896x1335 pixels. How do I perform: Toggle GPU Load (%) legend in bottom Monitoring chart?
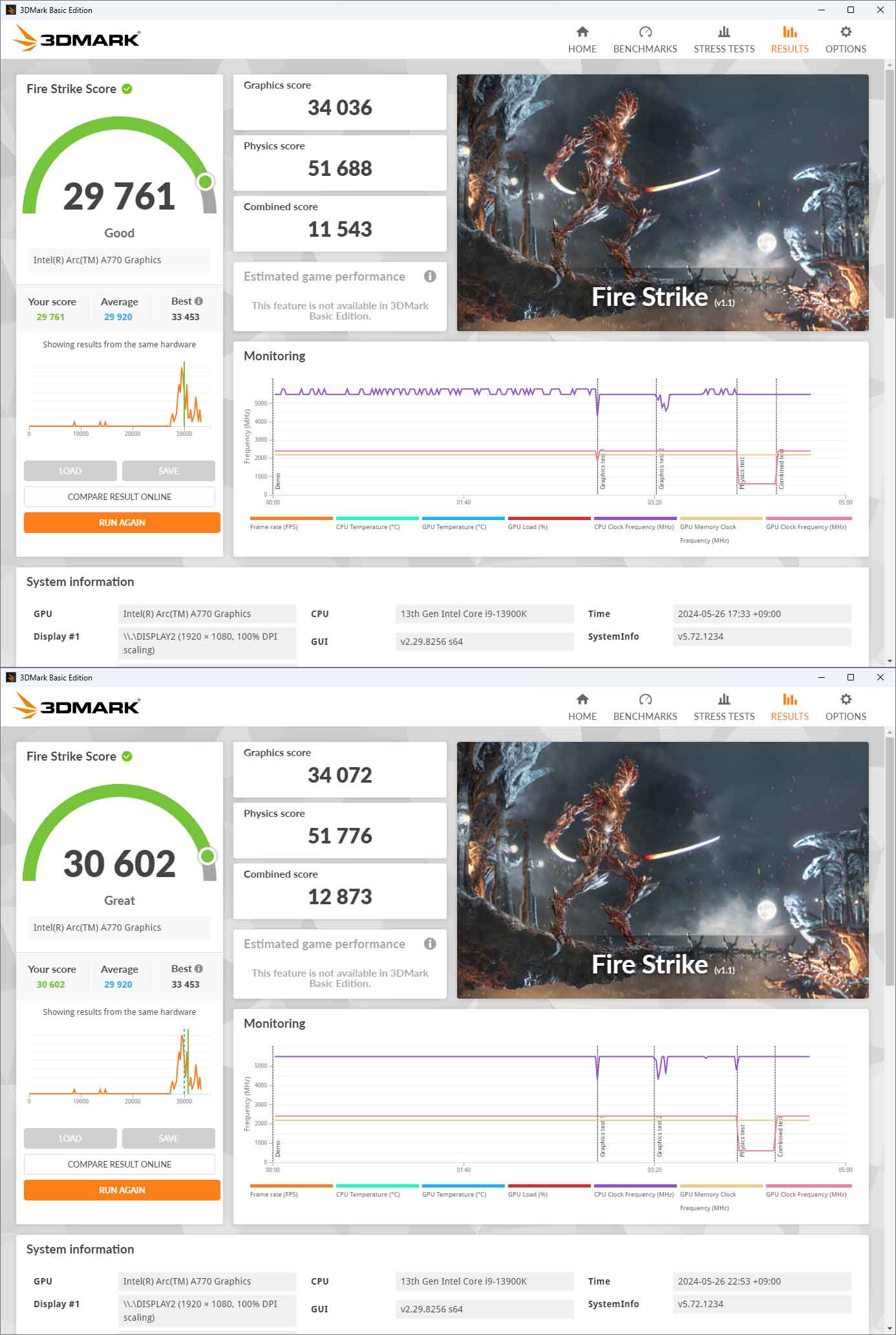tap(549, 1191)
